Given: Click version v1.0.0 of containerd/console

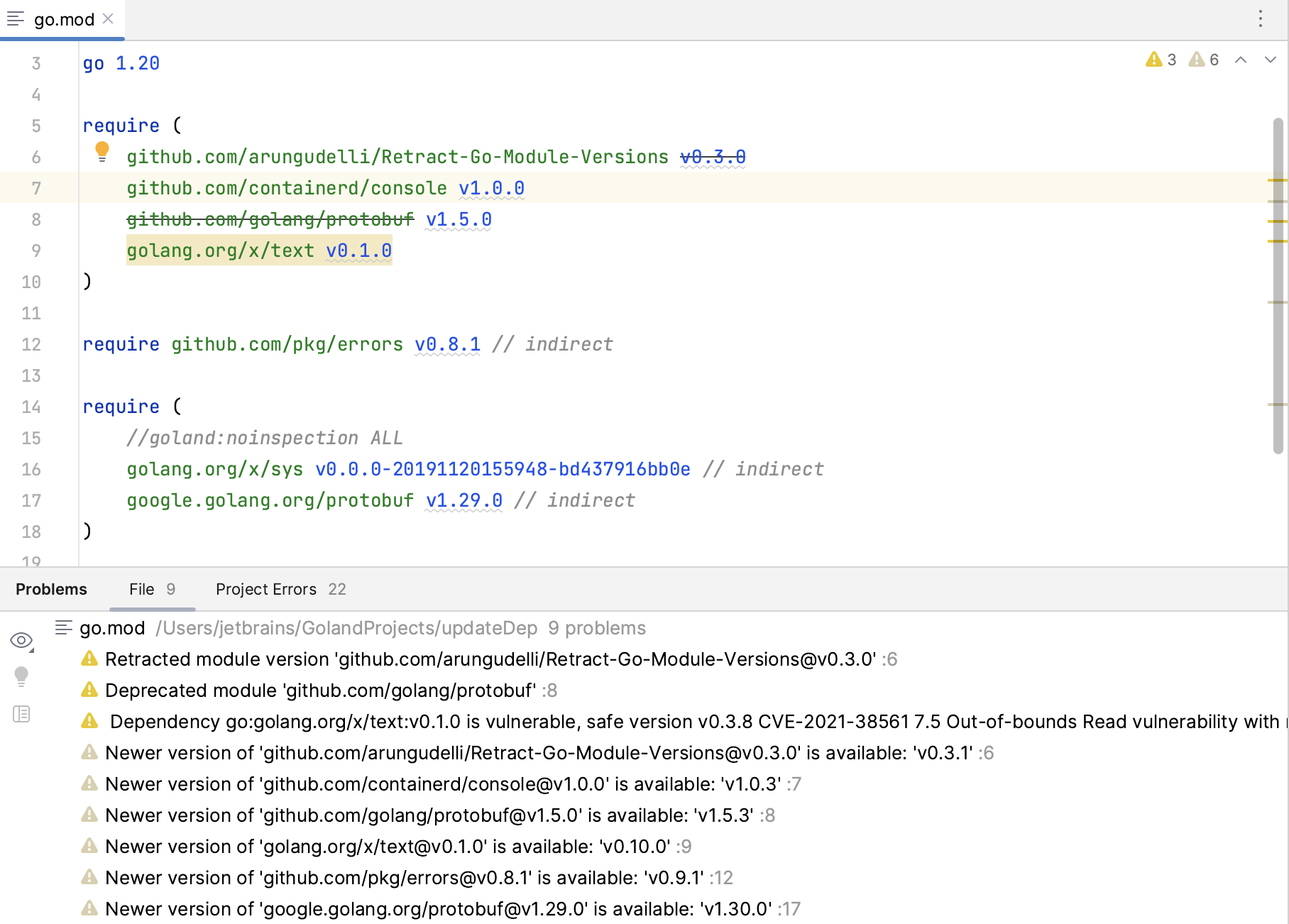Looking at the screenshot, I should click(491, 188).
